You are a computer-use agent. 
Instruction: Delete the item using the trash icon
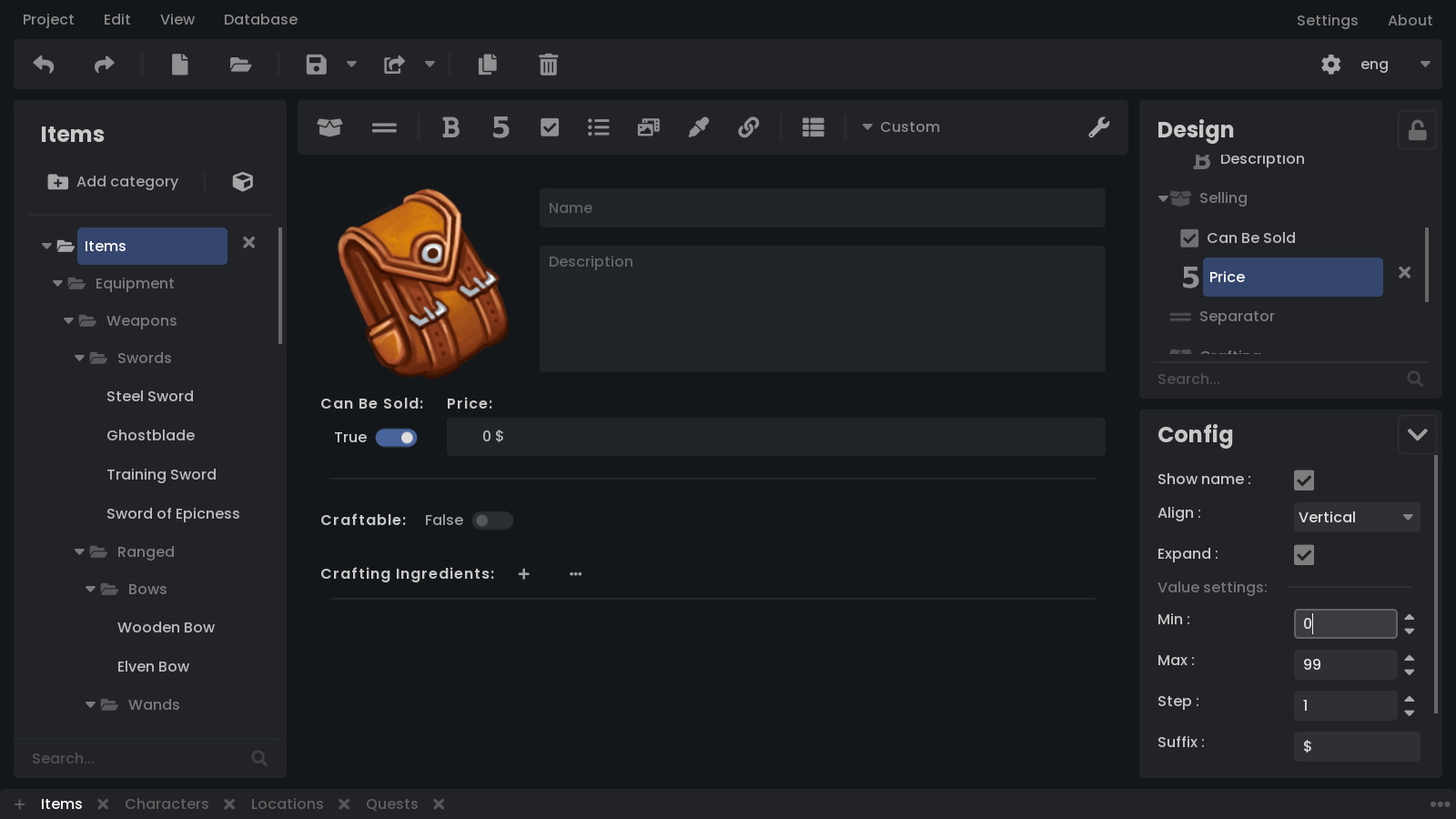pyautogui.click(x=548, y=65)
